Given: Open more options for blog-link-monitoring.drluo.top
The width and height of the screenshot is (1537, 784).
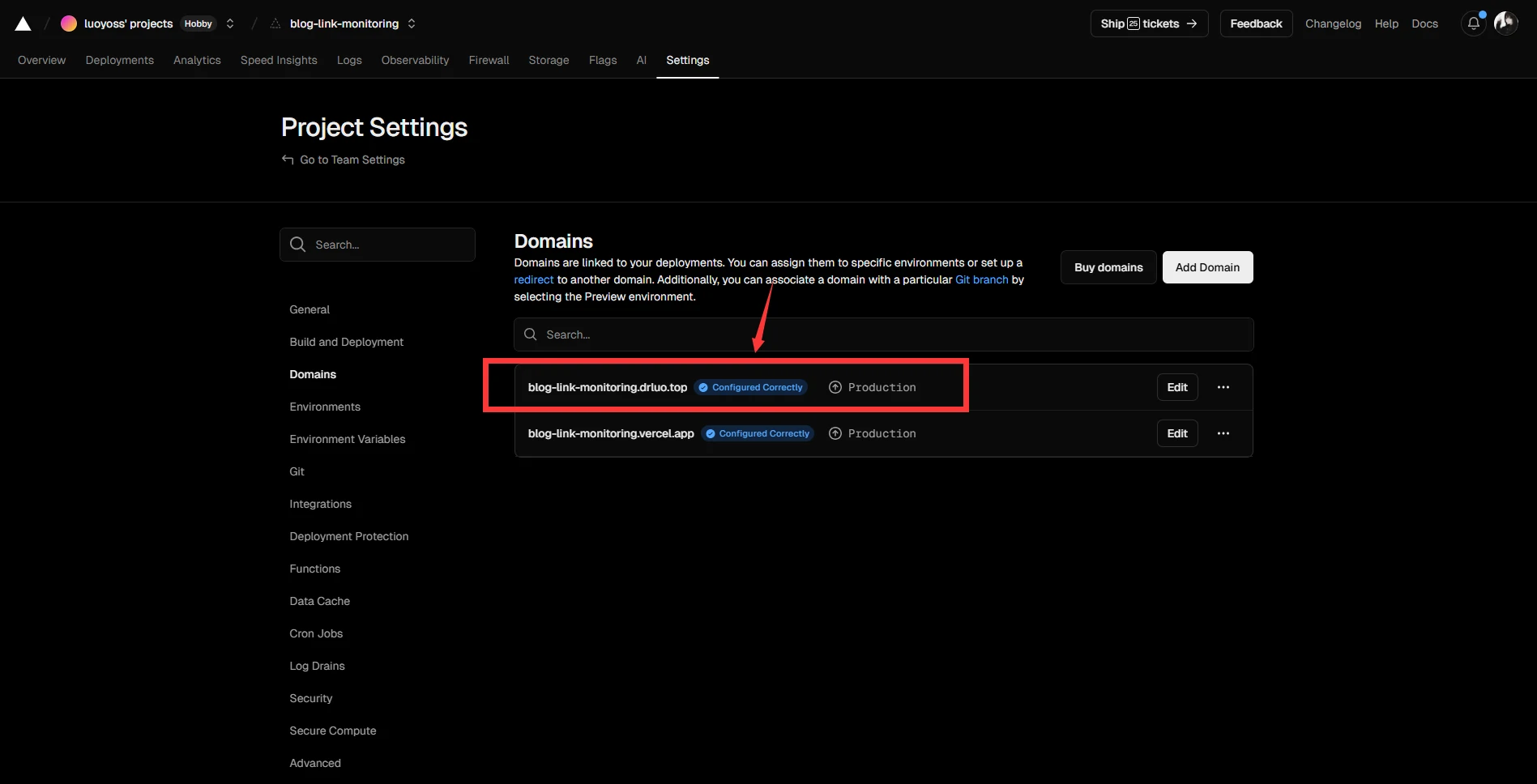Looking at the screenshot, I should tap(1223, 387).
